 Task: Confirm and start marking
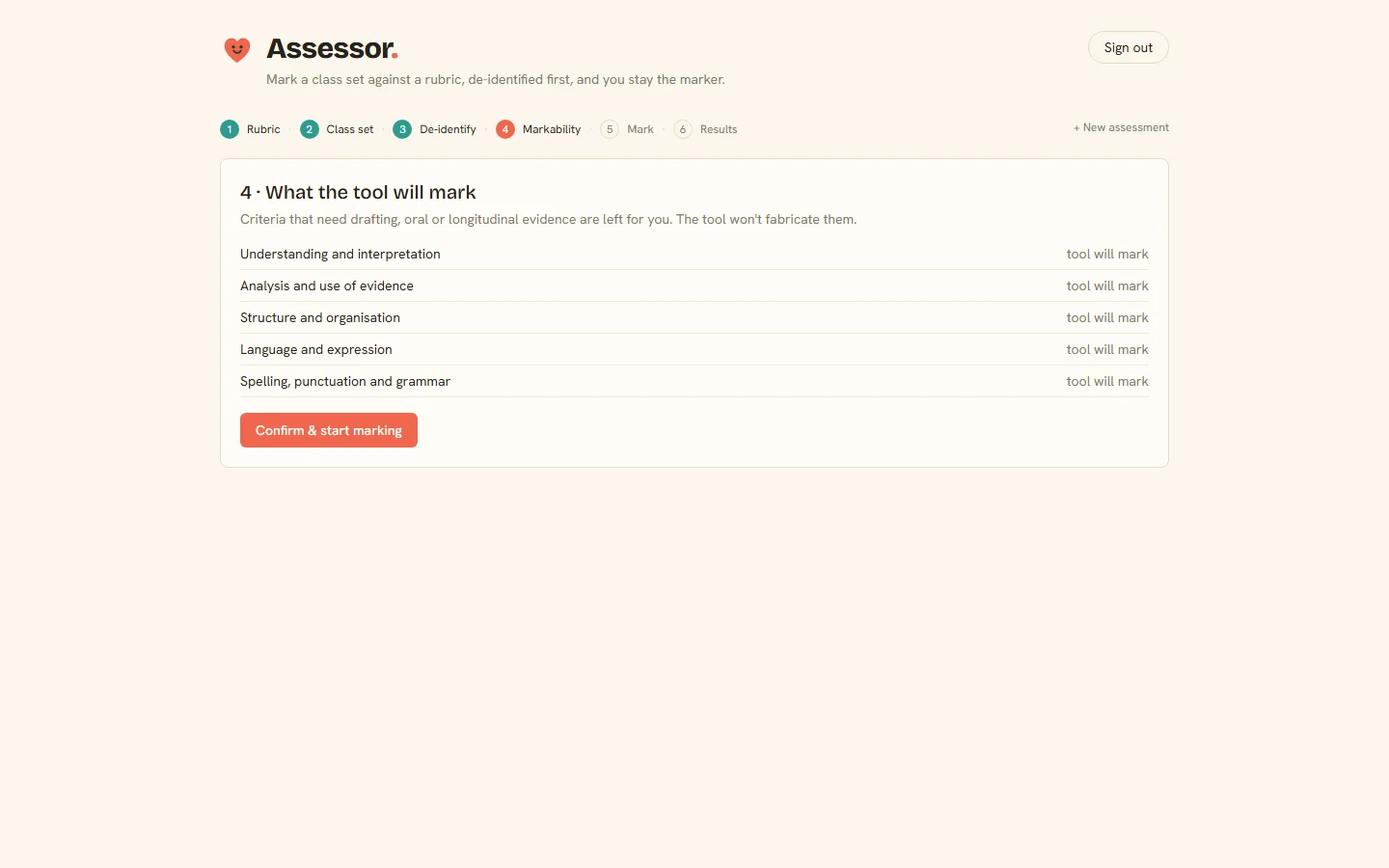[329, 430]
